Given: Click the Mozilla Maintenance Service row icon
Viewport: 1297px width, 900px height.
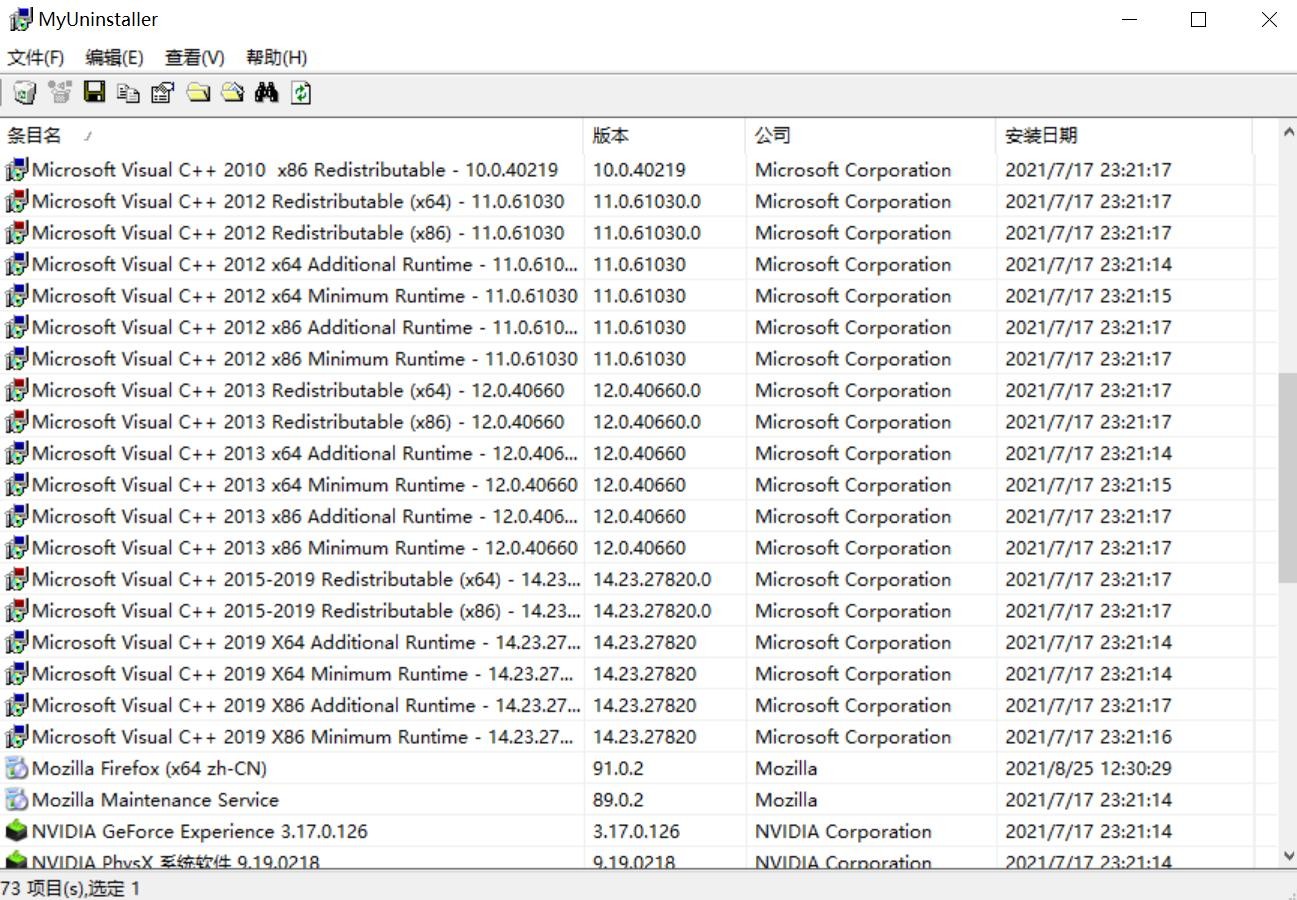Looking at the screenshot, I should (17, 800).
